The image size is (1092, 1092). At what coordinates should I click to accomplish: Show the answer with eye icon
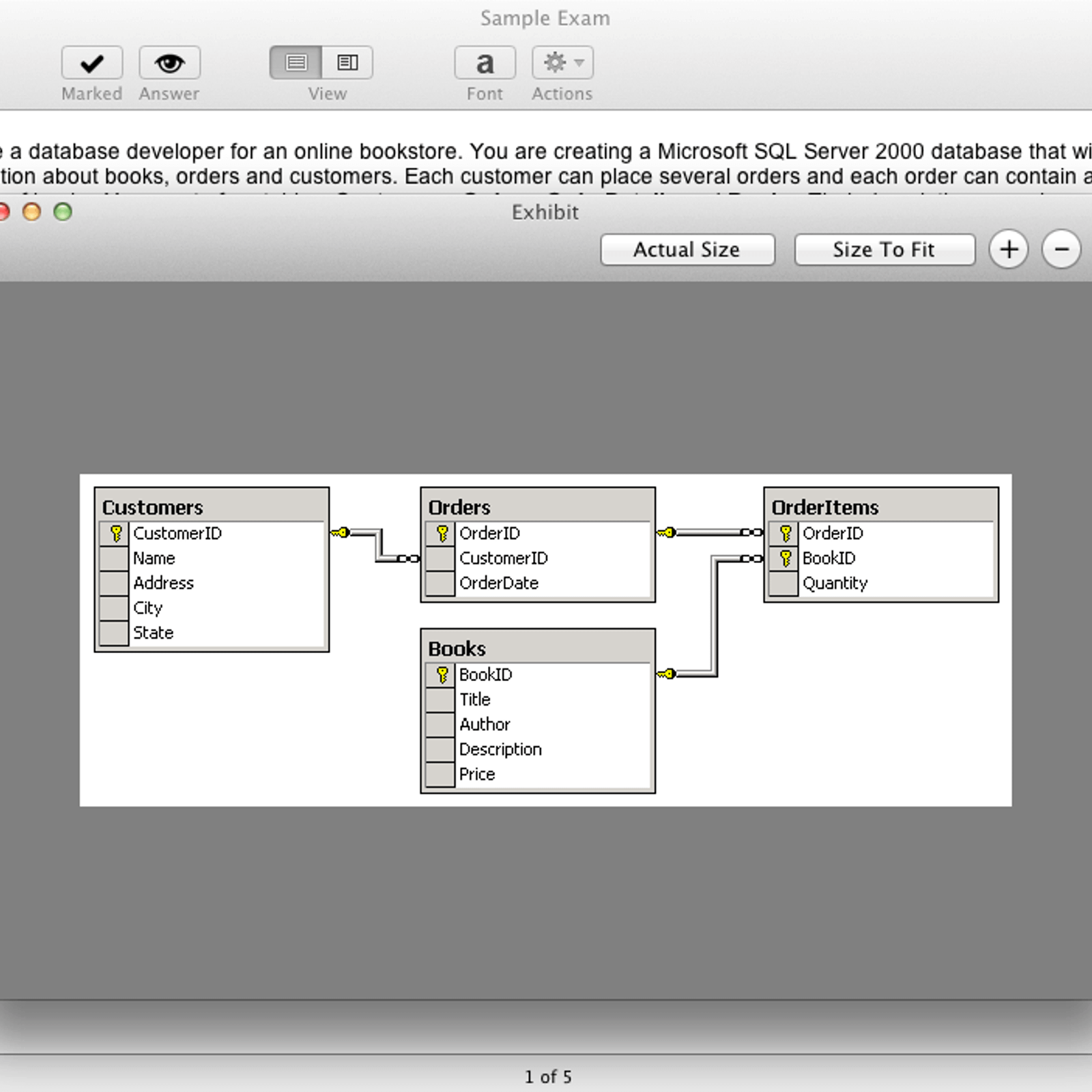[169, 63]
